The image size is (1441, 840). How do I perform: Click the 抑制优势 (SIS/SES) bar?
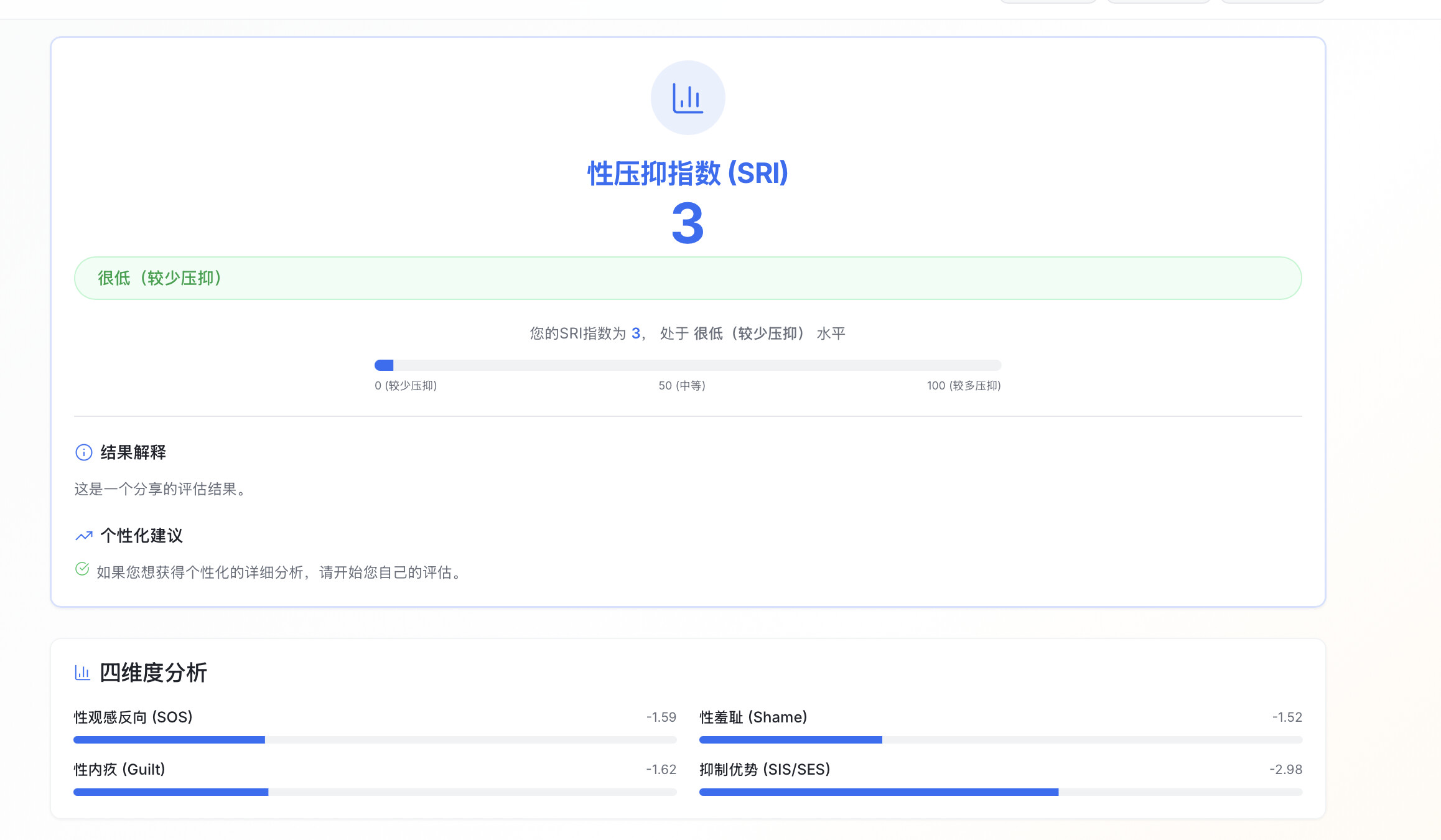click(x=1000, y=792)
